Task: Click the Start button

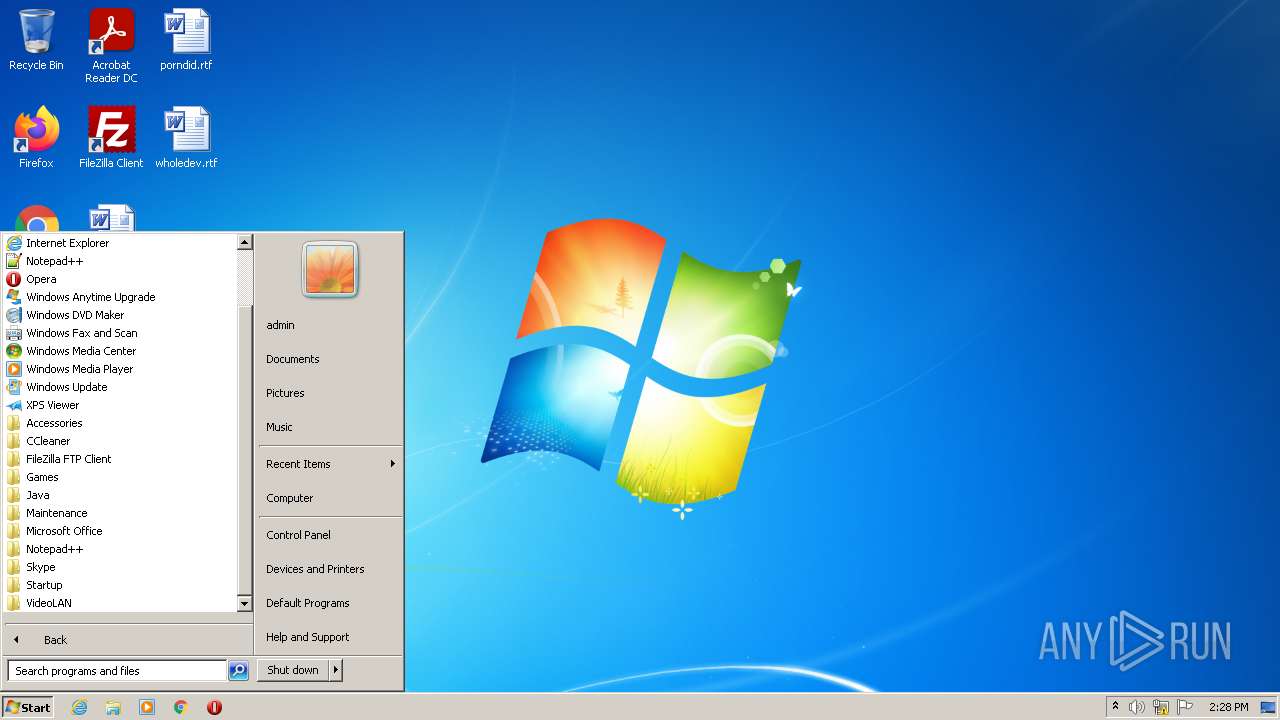Action: pyautogui.click(x=28, y=707)
